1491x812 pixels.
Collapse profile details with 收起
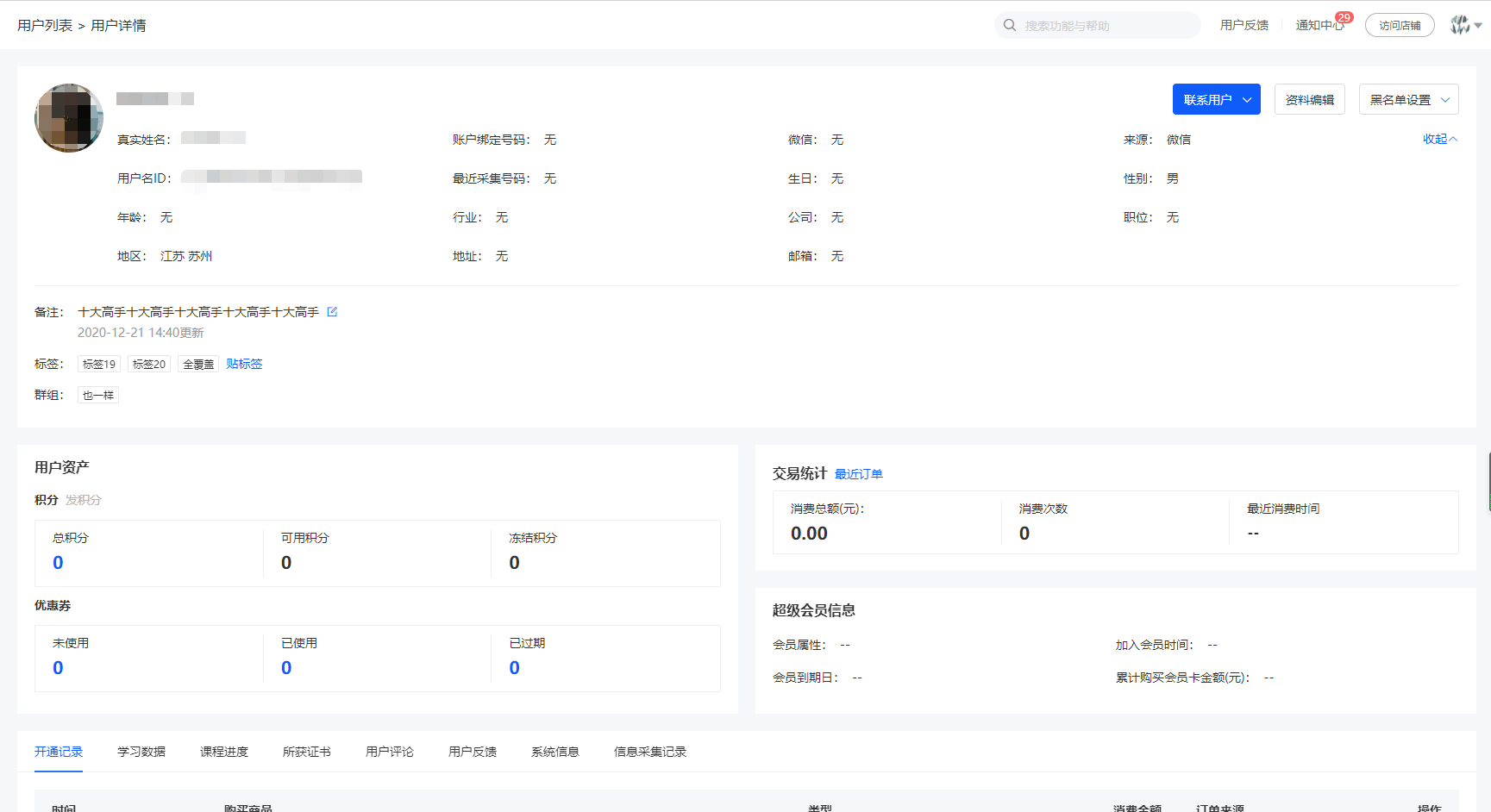pyautogui.click(x=1439, y=139)
